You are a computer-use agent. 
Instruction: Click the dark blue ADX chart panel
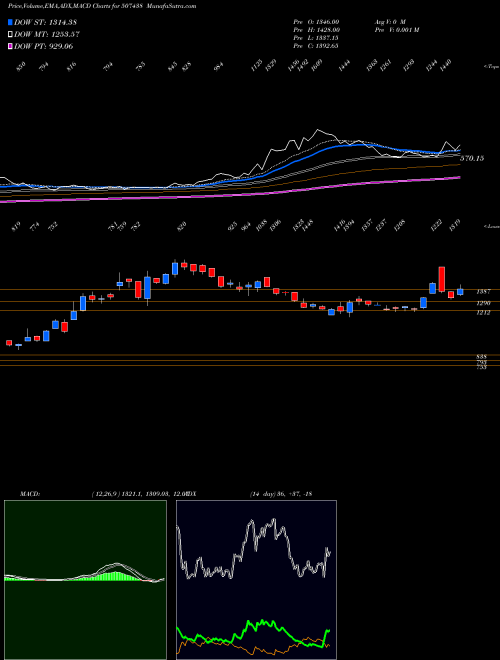[256, 580]
